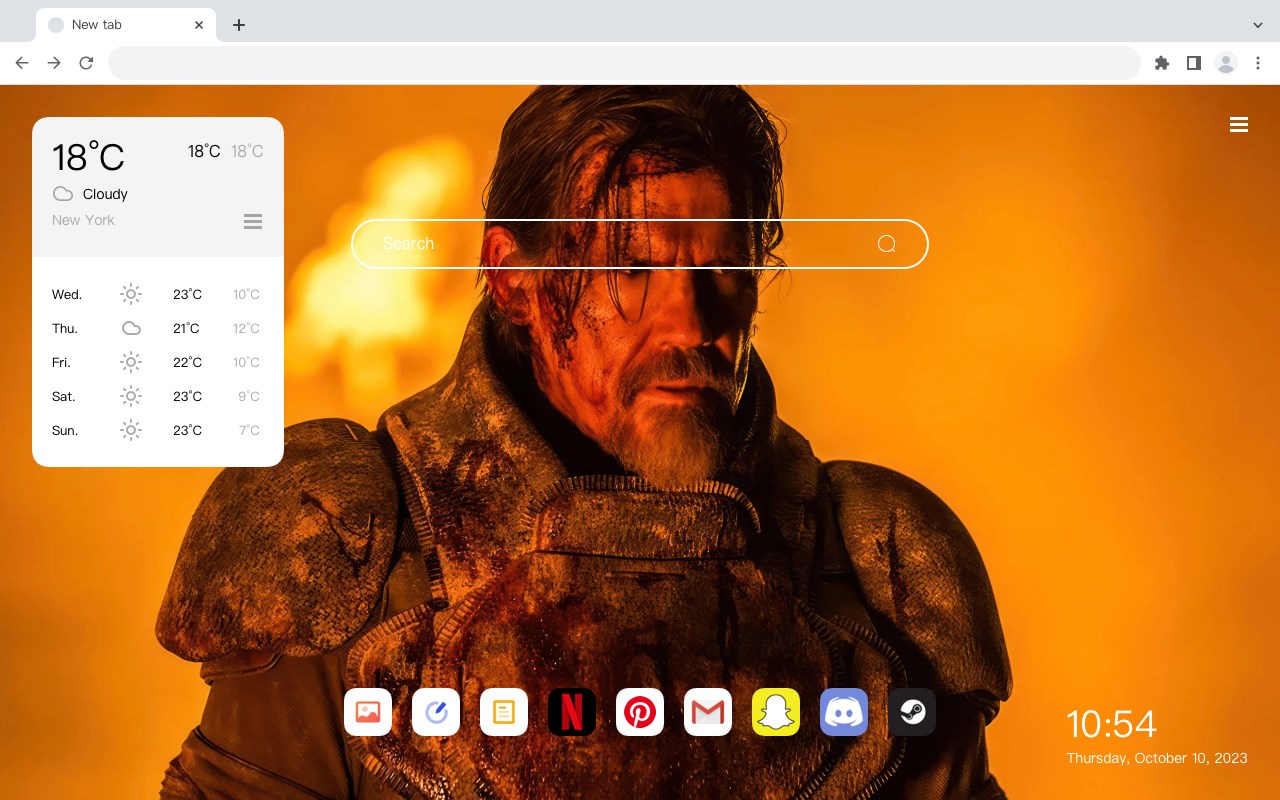Open the yellow notes shortcut icon
Screen dimensions: 1280x800
504,712
